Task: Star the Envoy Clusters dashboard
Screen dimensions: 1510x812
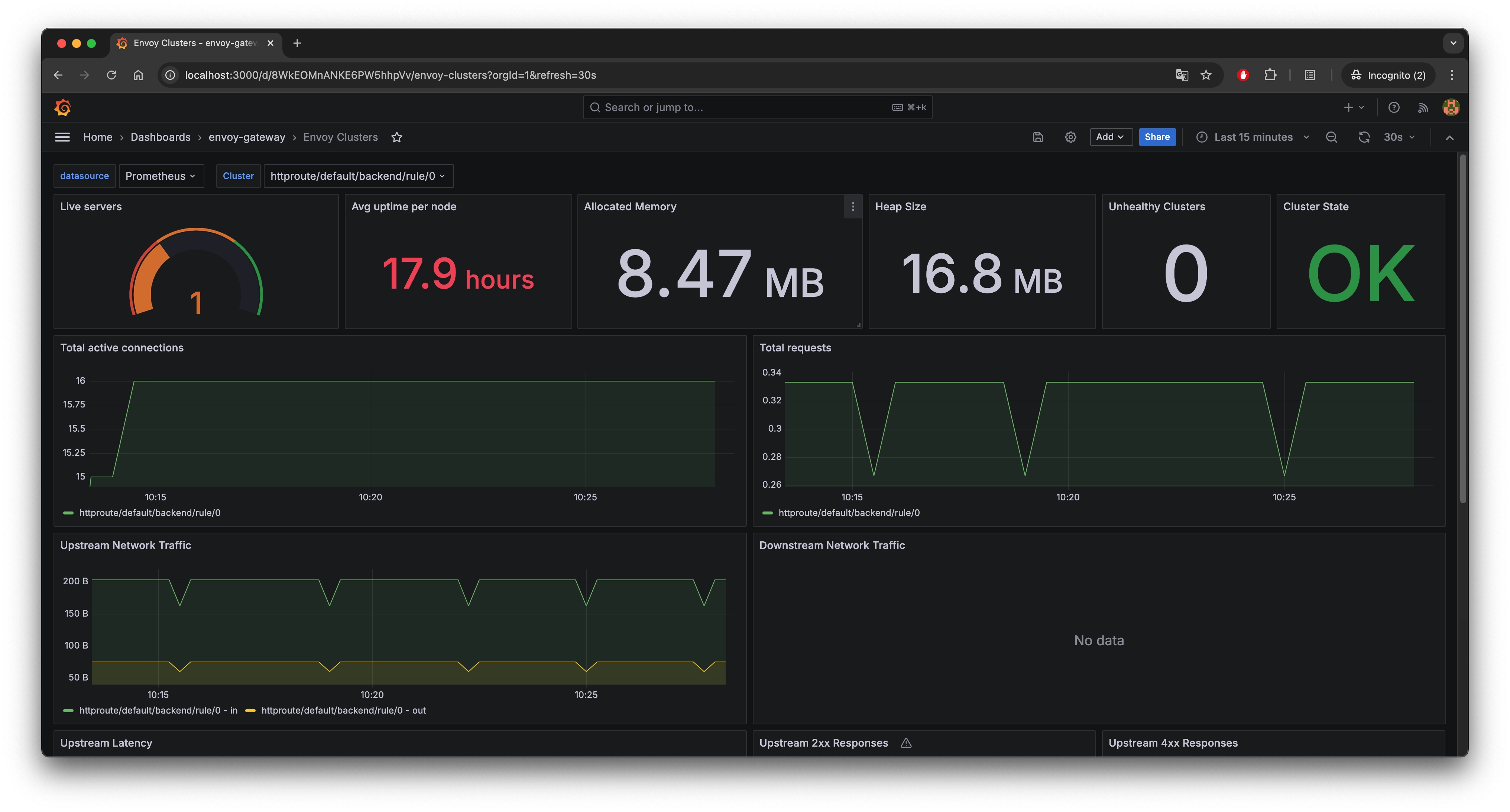Action: [397, 137]
